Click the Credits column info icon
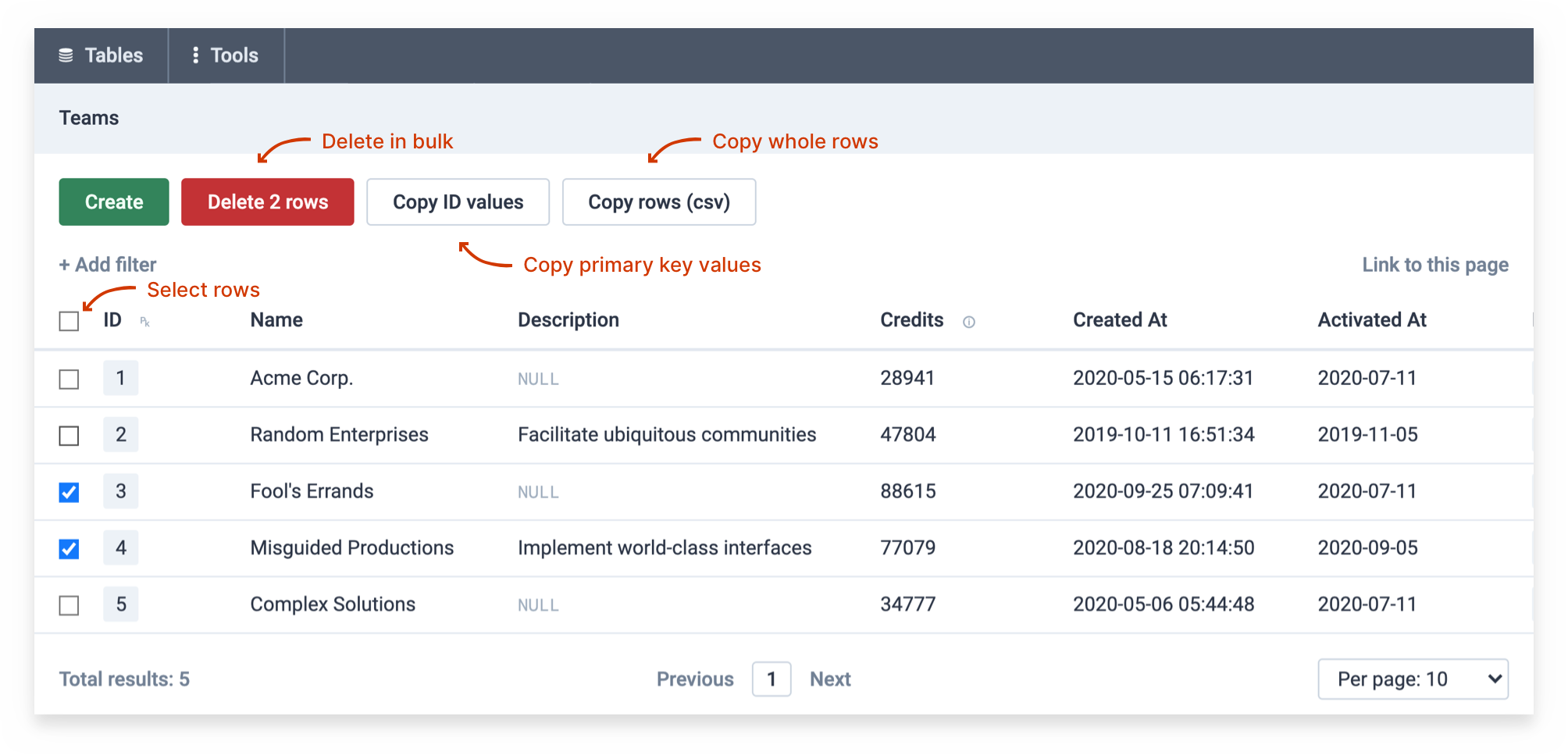Viewport: 1568px width, 756px height. tap(968, 322)
